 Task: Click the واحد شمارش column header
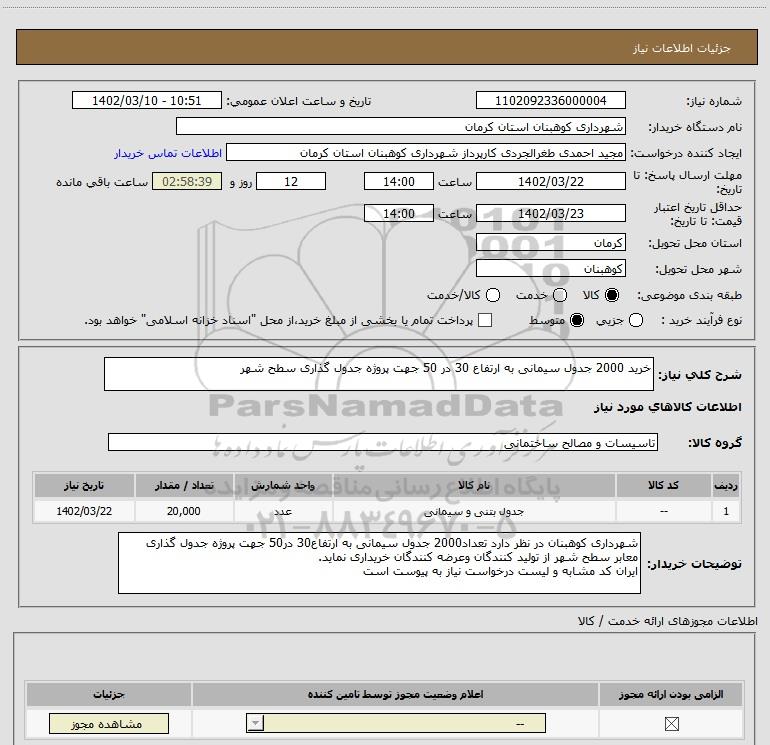(x=283, y=485)
